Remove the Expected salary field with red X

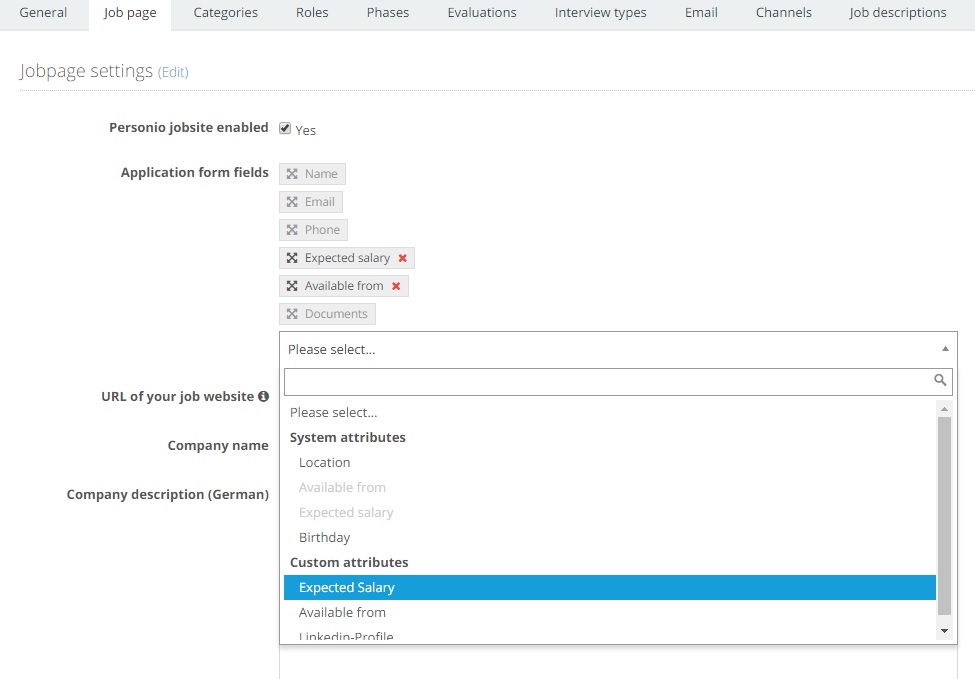[x=402, y=258]
